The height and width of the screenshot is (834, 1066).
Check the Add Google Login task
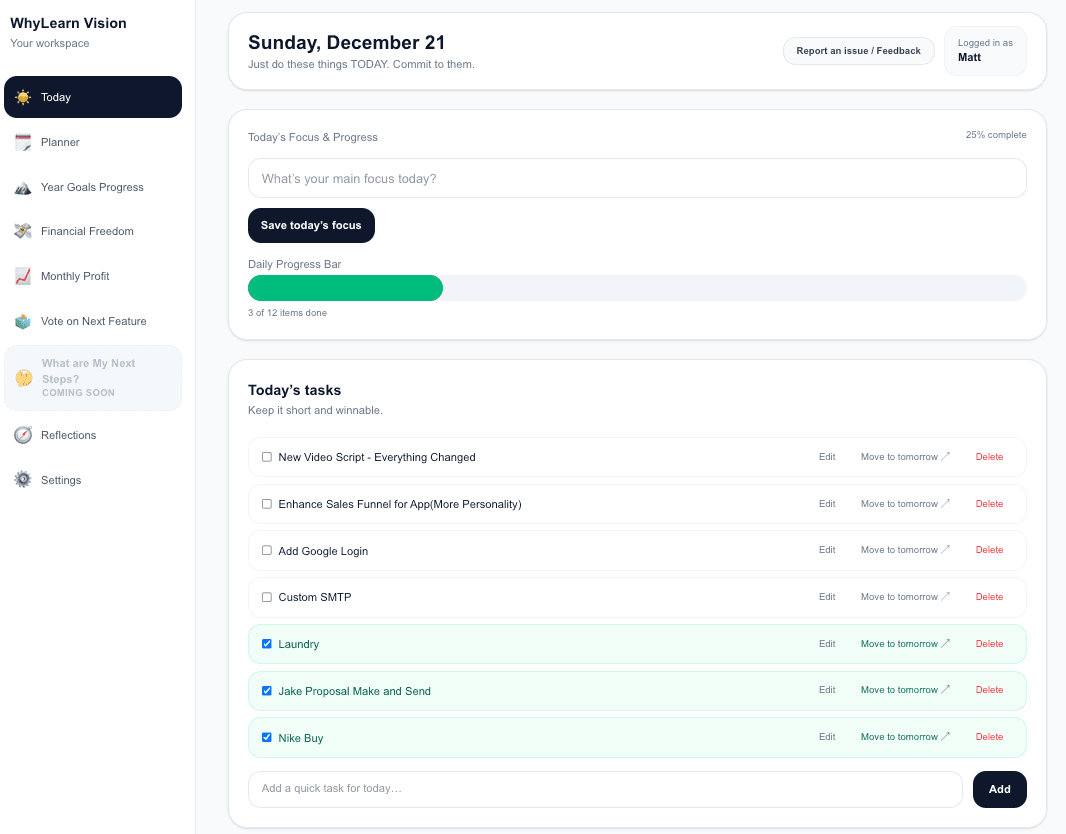266,550
